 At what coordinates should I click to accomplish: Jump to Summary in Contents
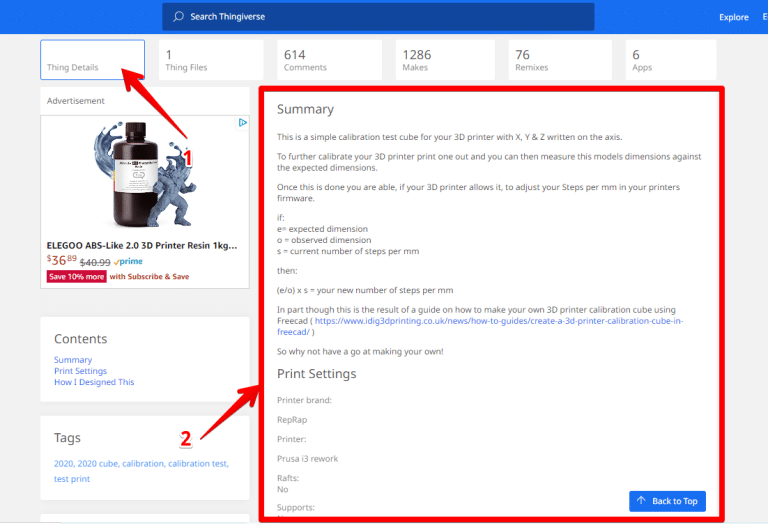pos(73,360)
